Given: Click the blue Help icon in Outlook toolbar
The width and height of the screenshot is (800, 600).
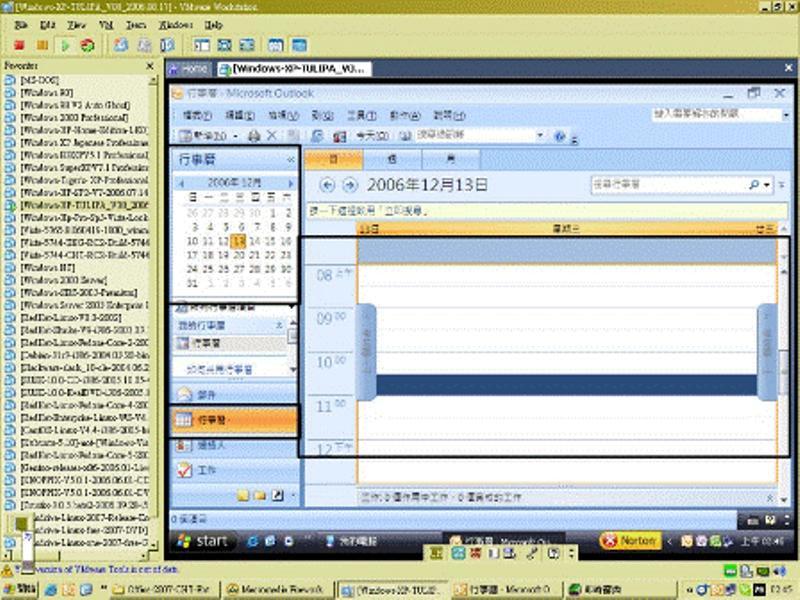Looking at the screenshot, I should coord(560,136).
